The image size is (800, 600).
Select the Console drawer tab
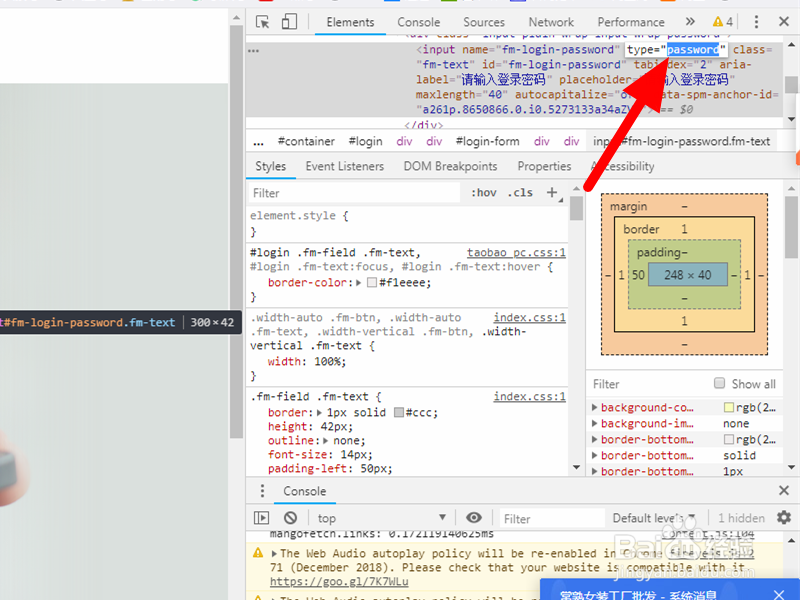coord(305,491)
